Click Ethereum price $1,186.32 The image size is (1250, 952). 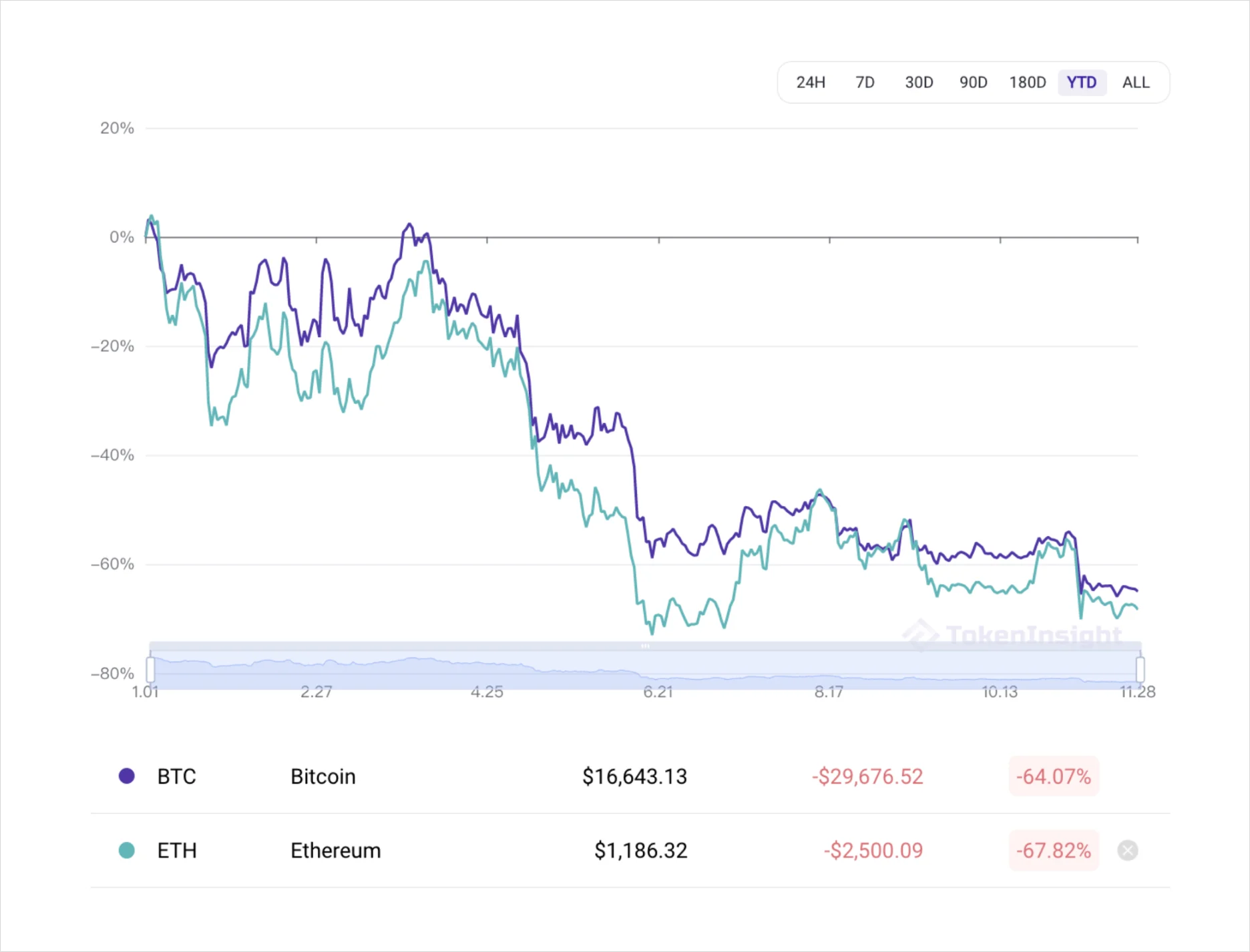click(640, 851)
